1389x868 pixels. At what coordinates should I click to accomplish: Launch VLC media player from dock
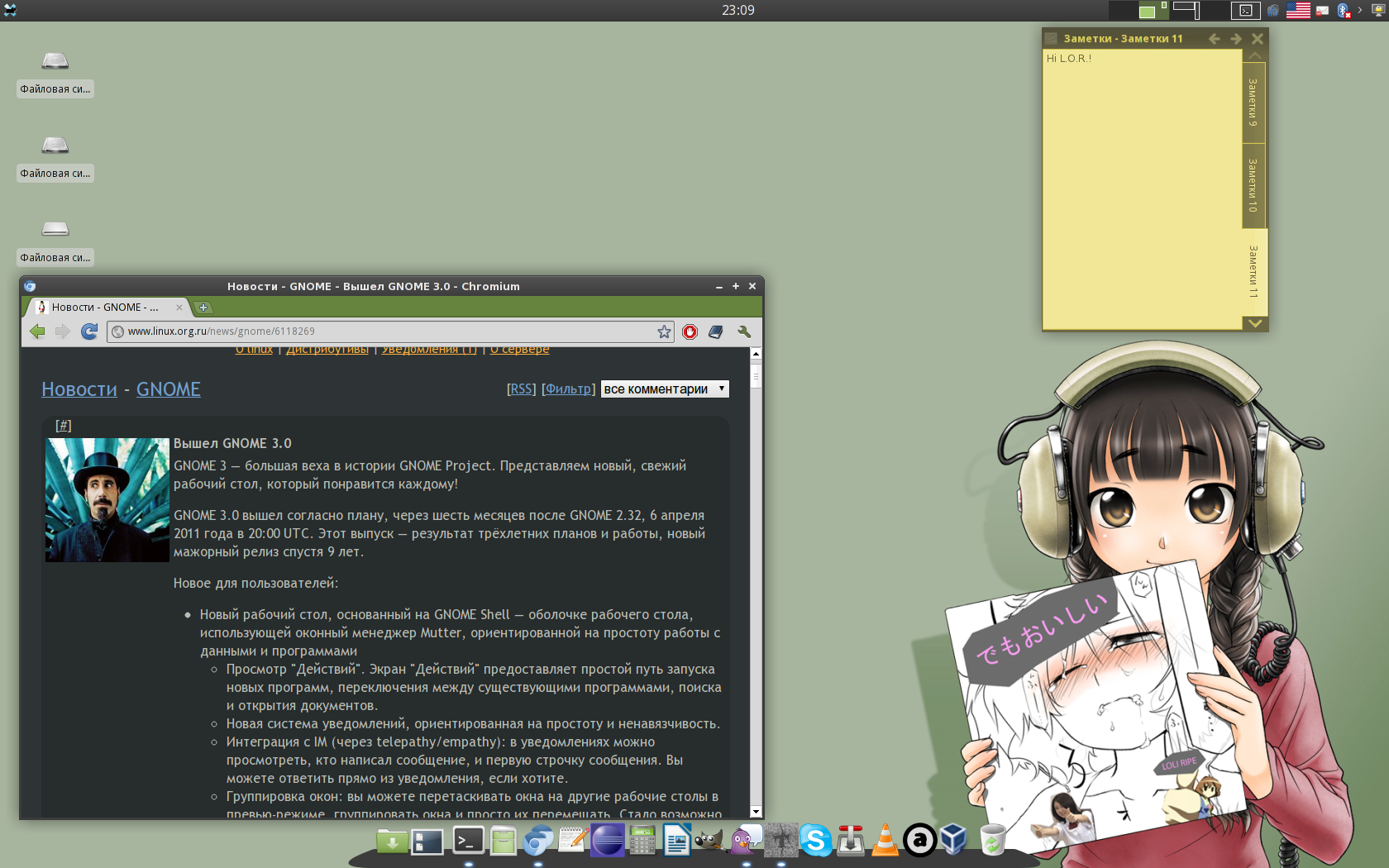[885, 841]
